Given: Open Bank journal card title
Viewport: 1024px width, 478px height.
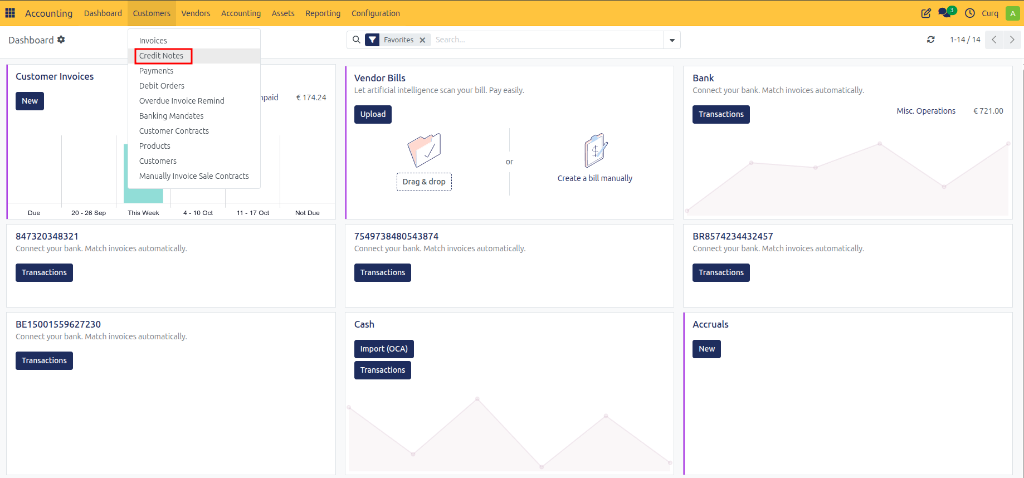Looking at the screenshot, I should point(703,78).
